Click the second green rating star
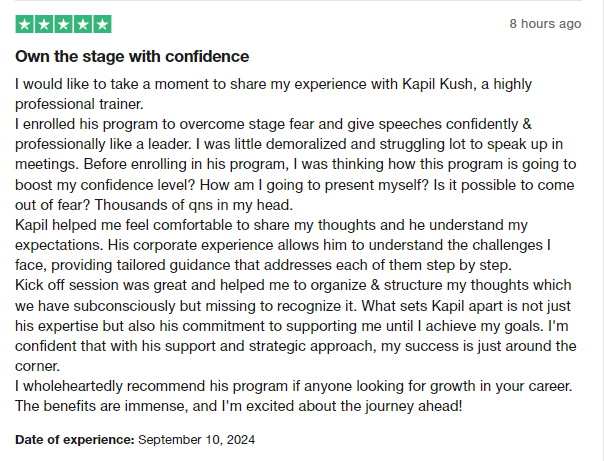Image resolution: width=604 pixels, height=461 pixels. point(44,24)
